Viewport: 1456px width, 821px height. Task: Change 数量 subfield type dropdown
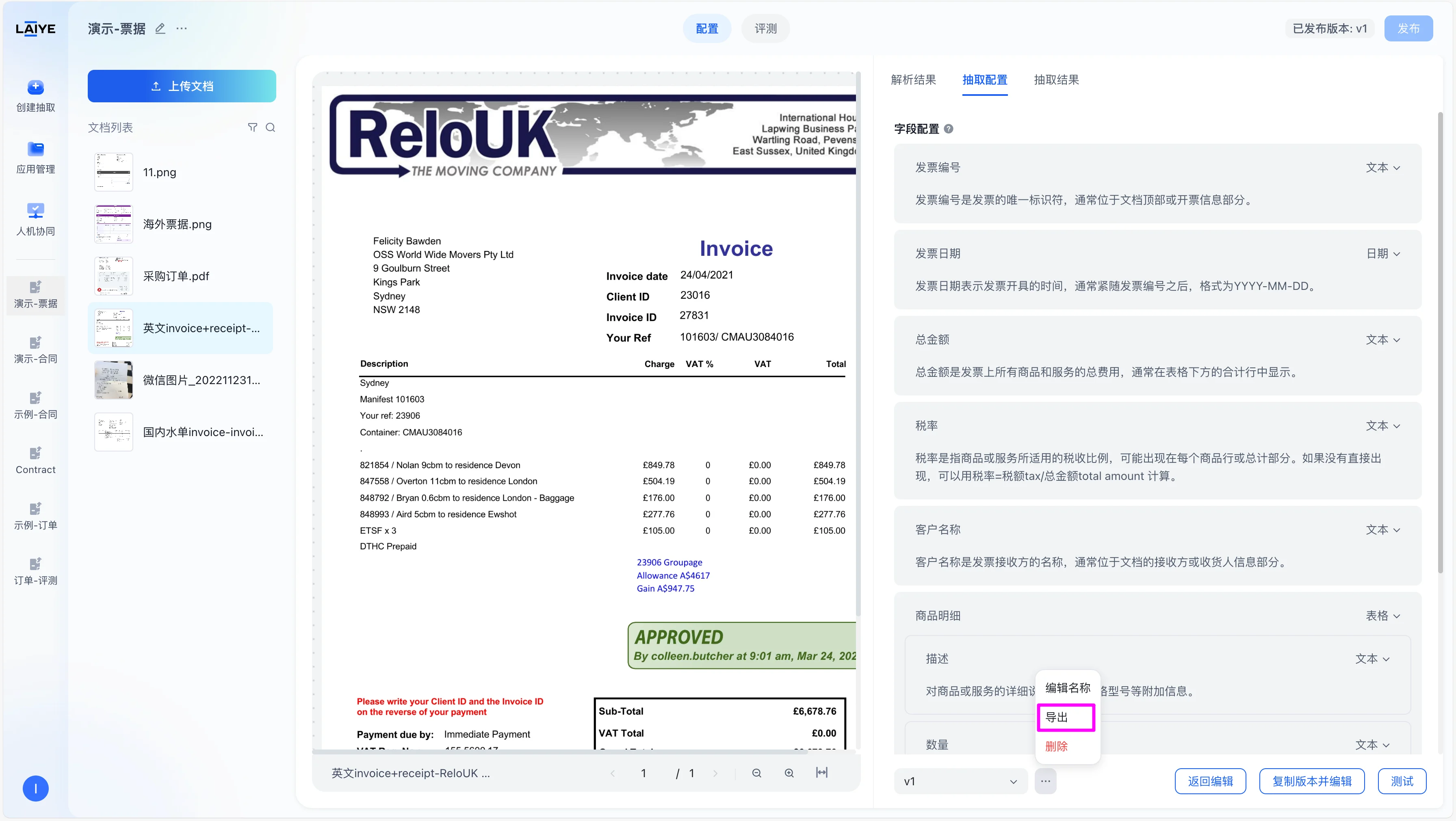1372,745
